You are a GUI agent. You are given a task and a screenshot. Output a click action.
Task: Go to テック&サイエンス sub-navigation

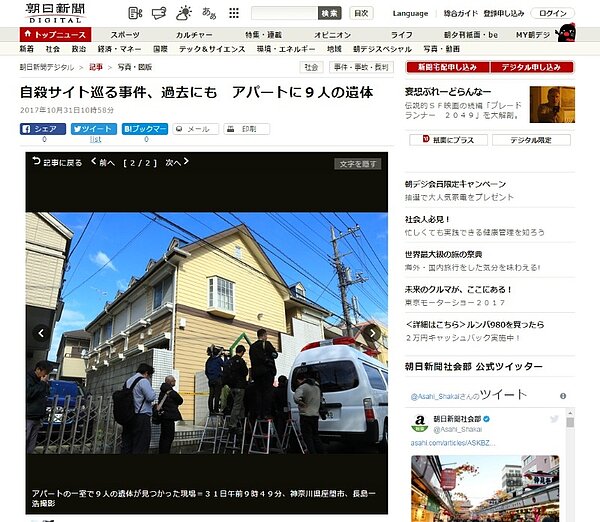point(212,49)
